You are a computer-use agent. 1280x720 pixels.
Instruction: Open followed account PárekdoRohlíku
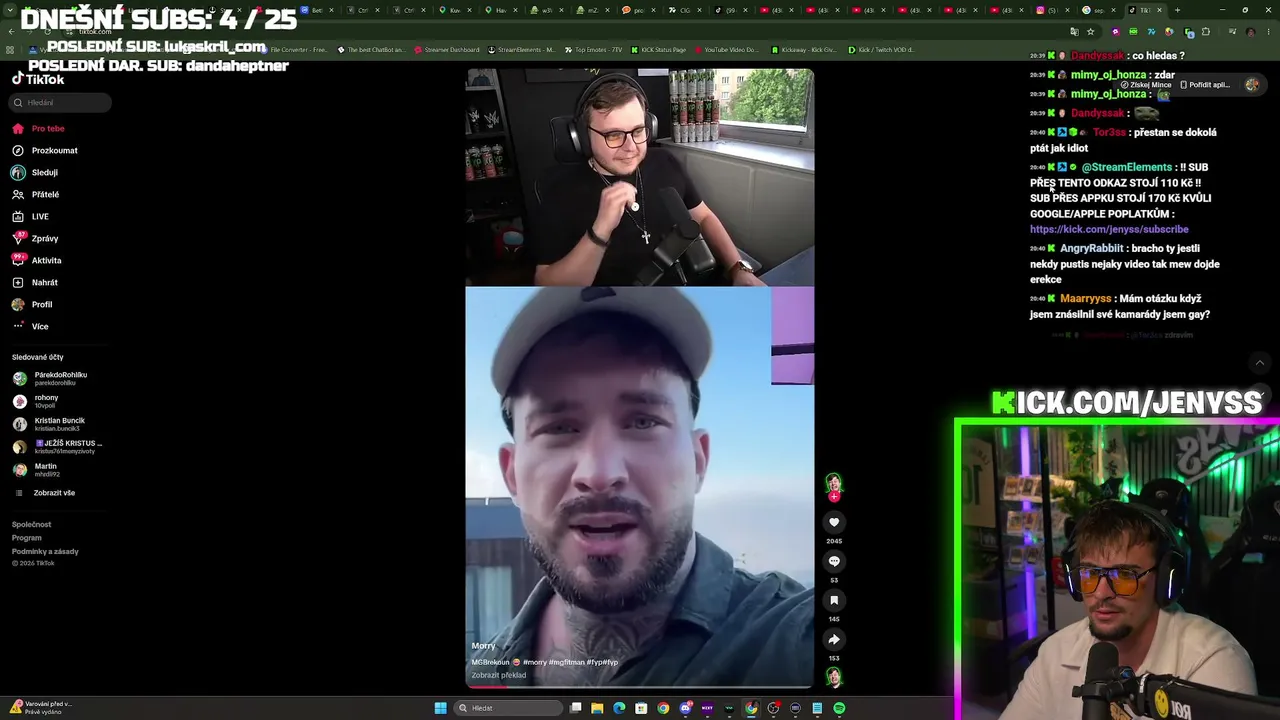coord(51,378)
